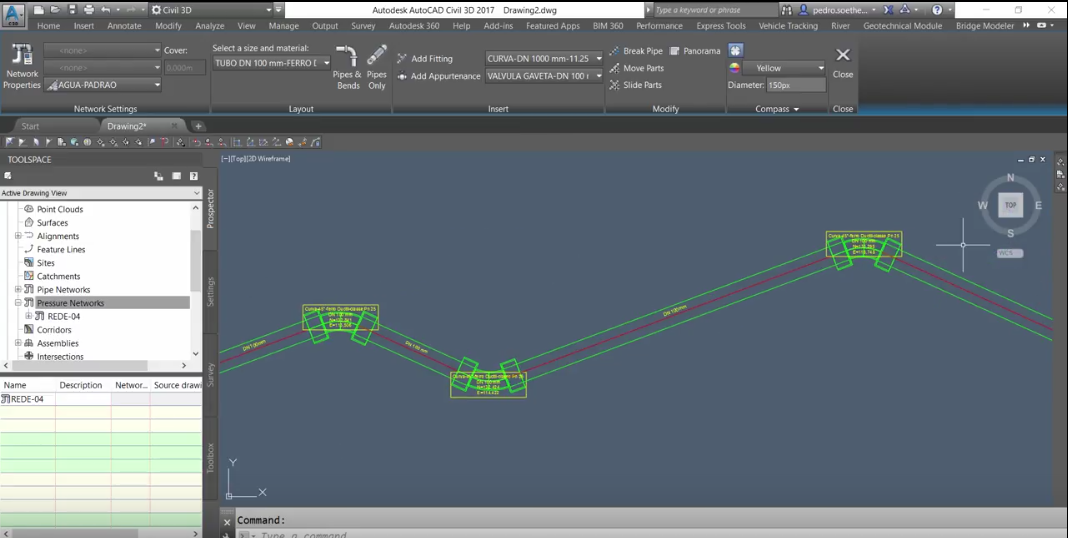Open the Analyze ribbon tab
The image size is (1068, 538).
point(210,26)
